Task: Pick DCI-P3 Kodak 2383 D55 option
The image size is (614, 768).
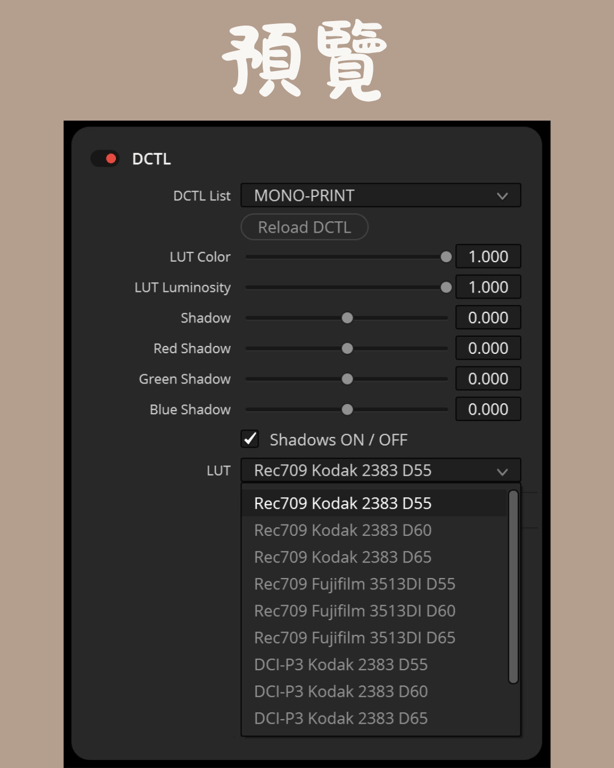Action: pos(374,665)
